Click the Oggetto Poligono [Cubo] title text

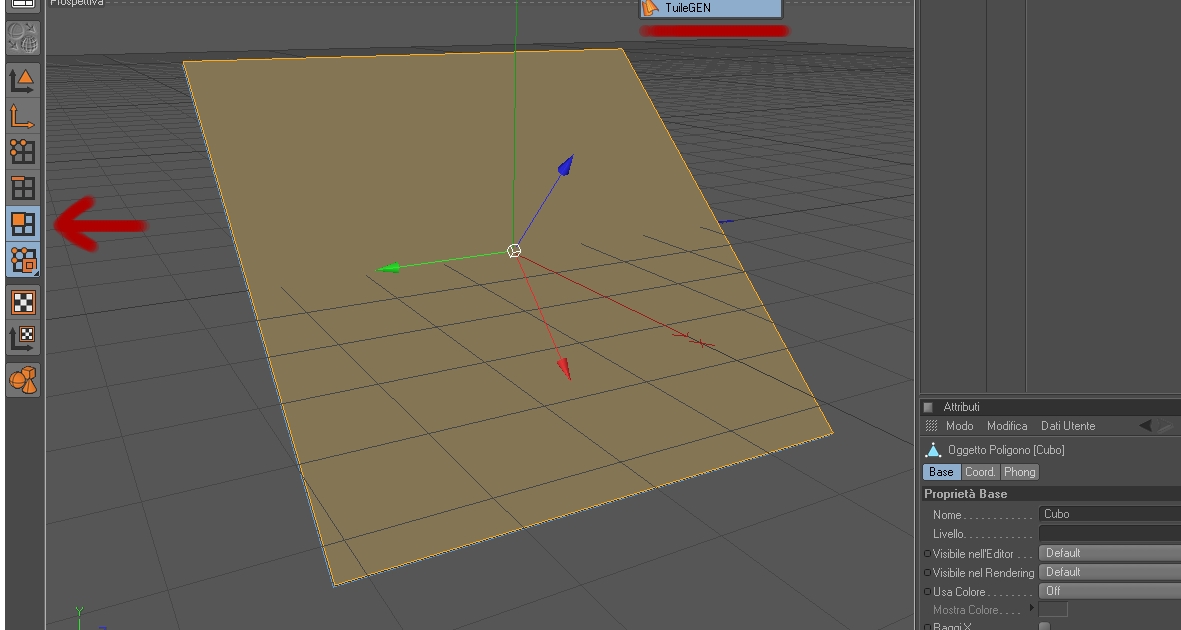coord(1006,450)
